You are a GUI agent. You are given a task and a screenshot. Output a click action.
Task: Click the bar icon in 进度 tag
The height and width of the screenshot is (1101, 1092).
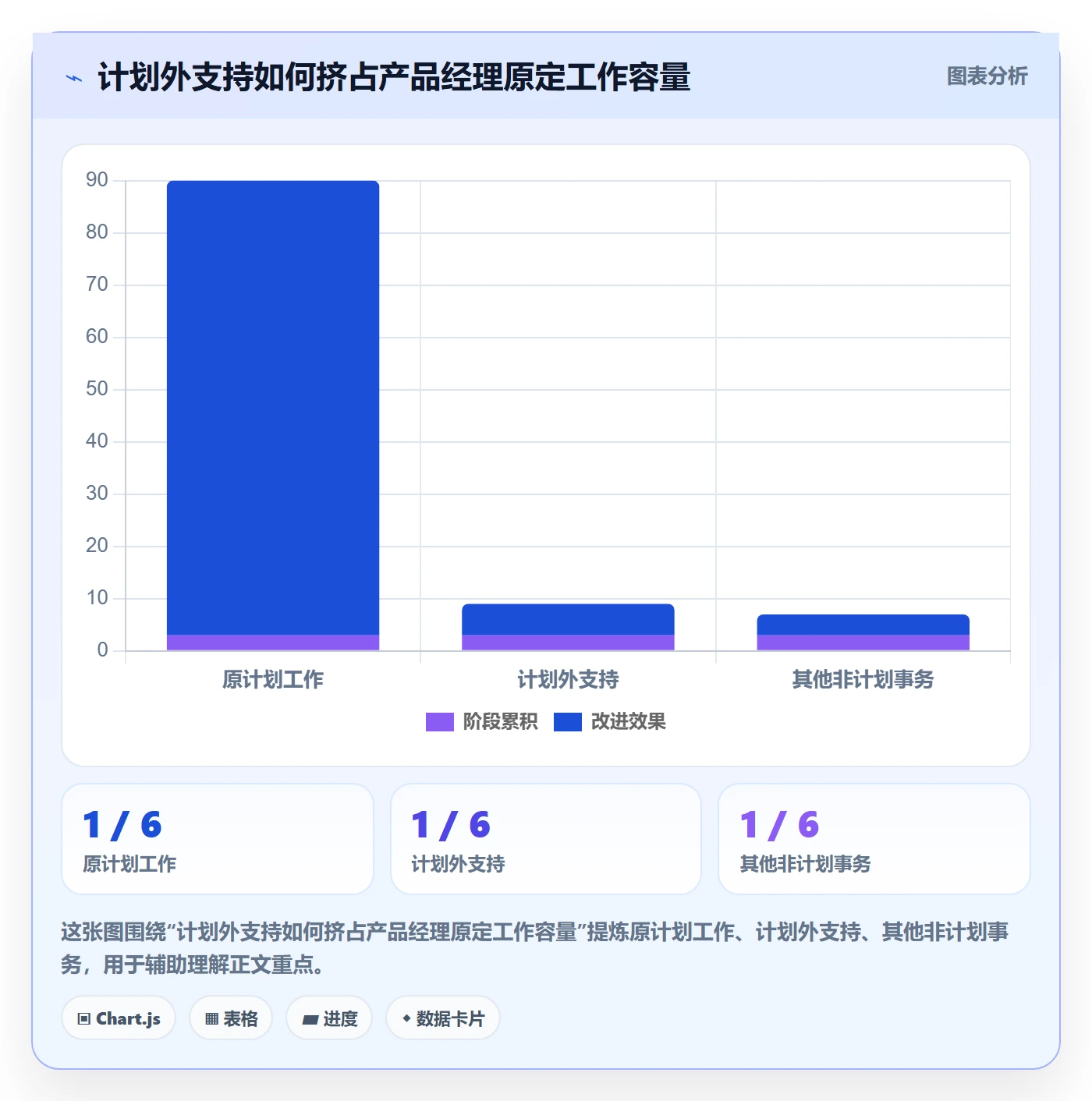click(310, 1020)
